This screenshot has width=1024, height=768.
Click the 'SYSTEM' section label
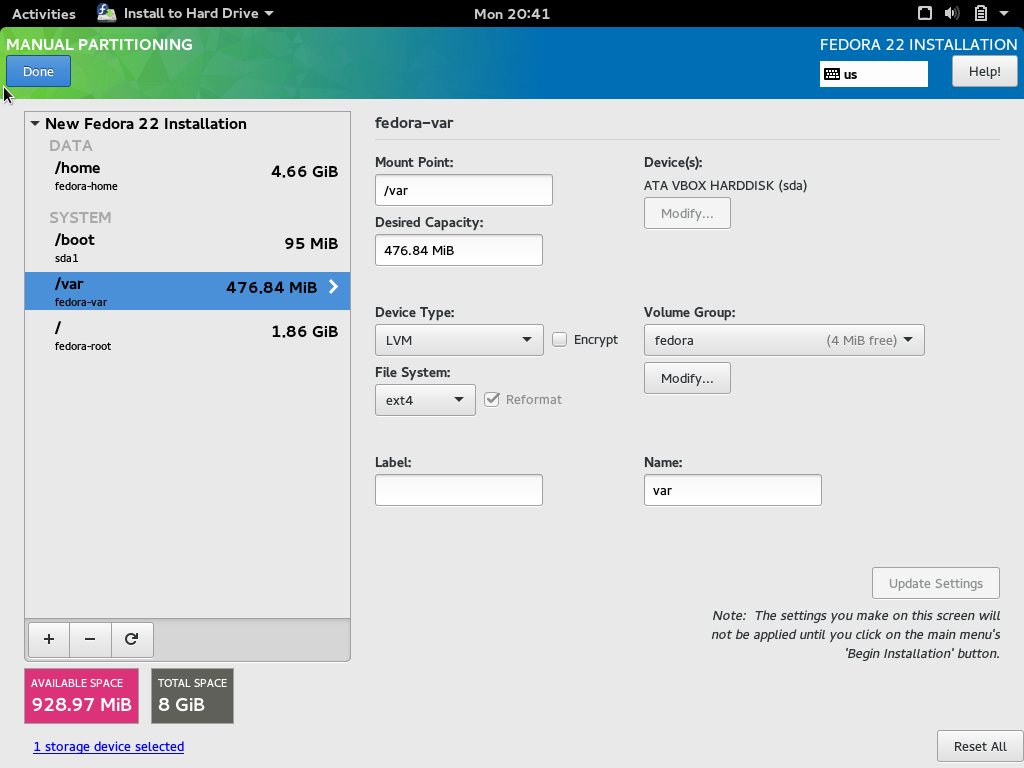[80, 217]
